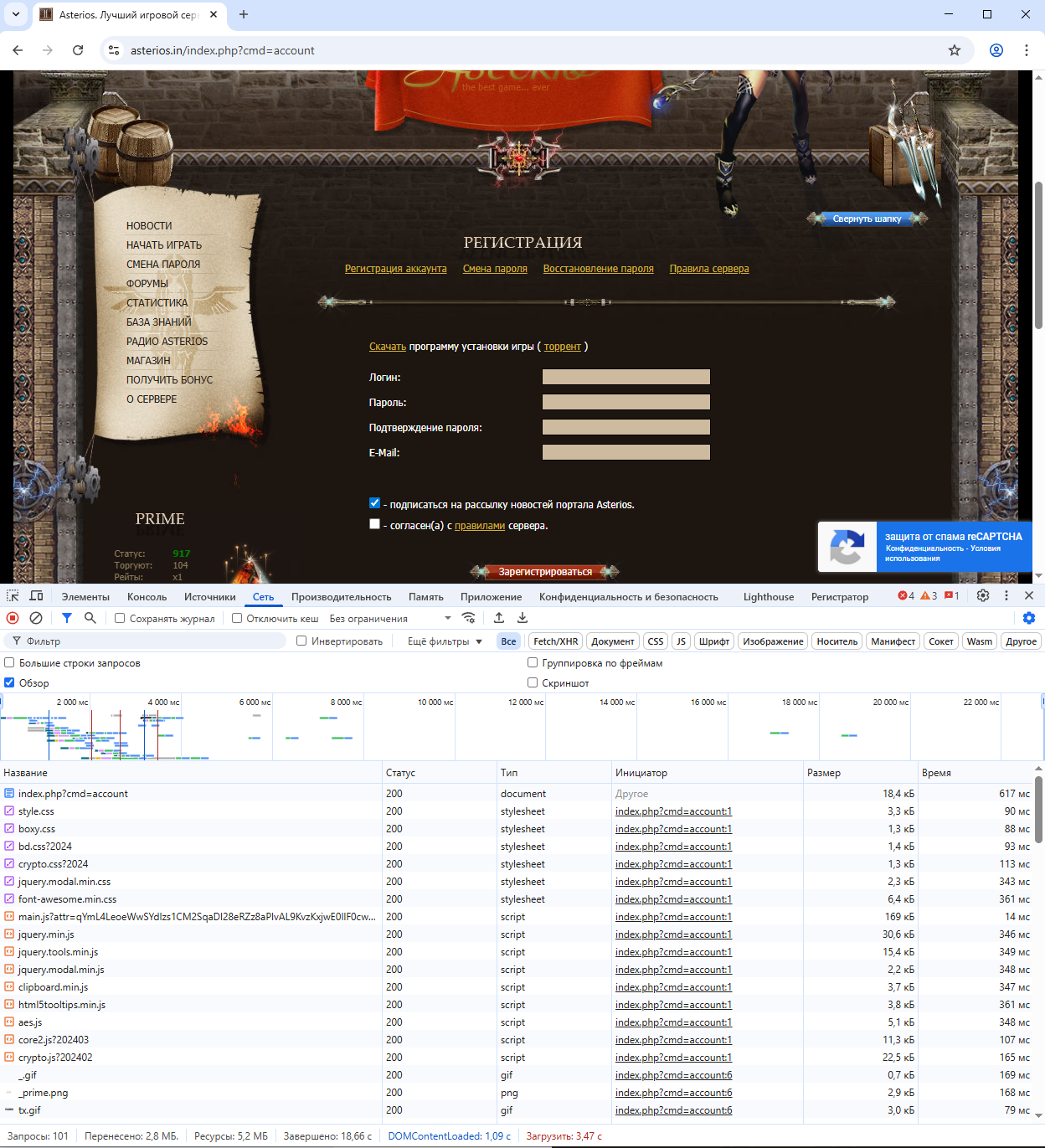Screen dimensions: 1045x1148
Task: Stop recording network log
Action: 13,618
